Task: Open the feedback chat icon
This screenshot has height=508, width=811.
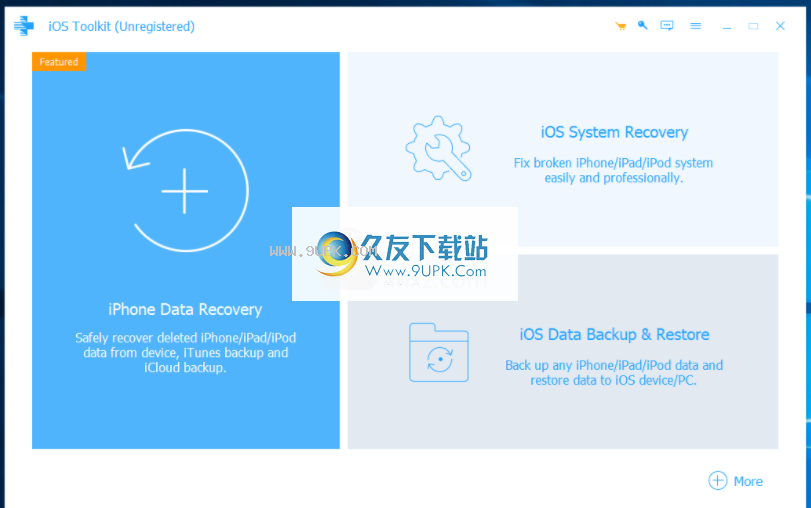Action: [667, 25]
